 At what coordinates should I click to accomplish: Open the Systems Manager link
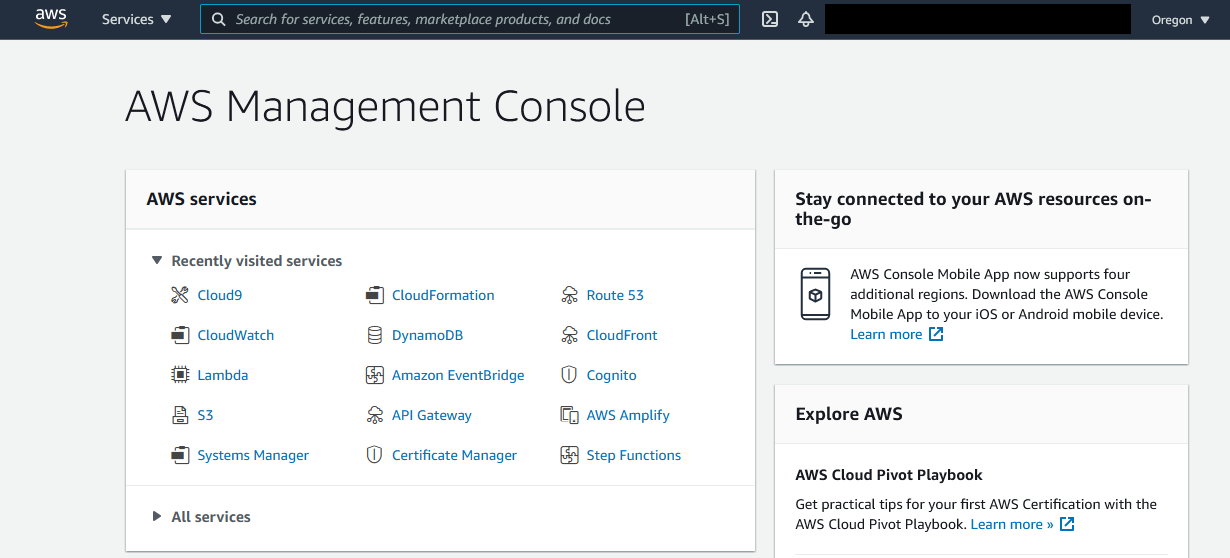click(253, 455)
